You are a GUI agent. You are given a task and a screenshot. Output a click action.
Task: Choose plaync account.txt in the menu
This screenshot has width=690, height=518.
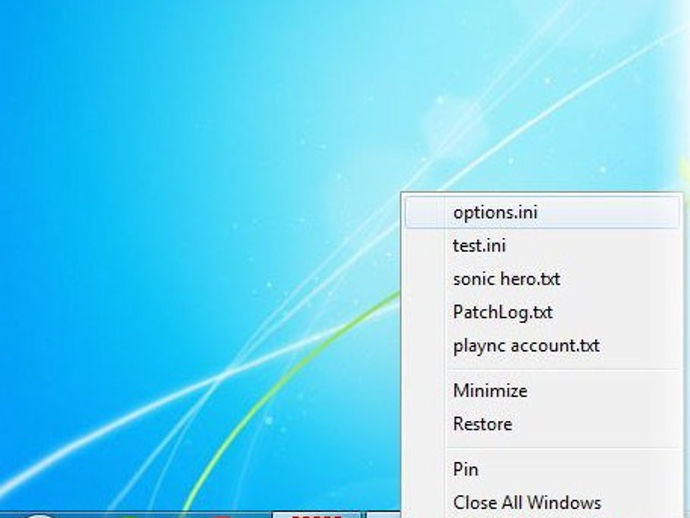coord(542,346)
